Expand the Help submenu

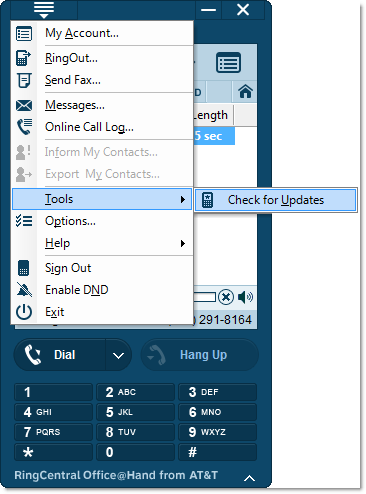coord(102,243)
